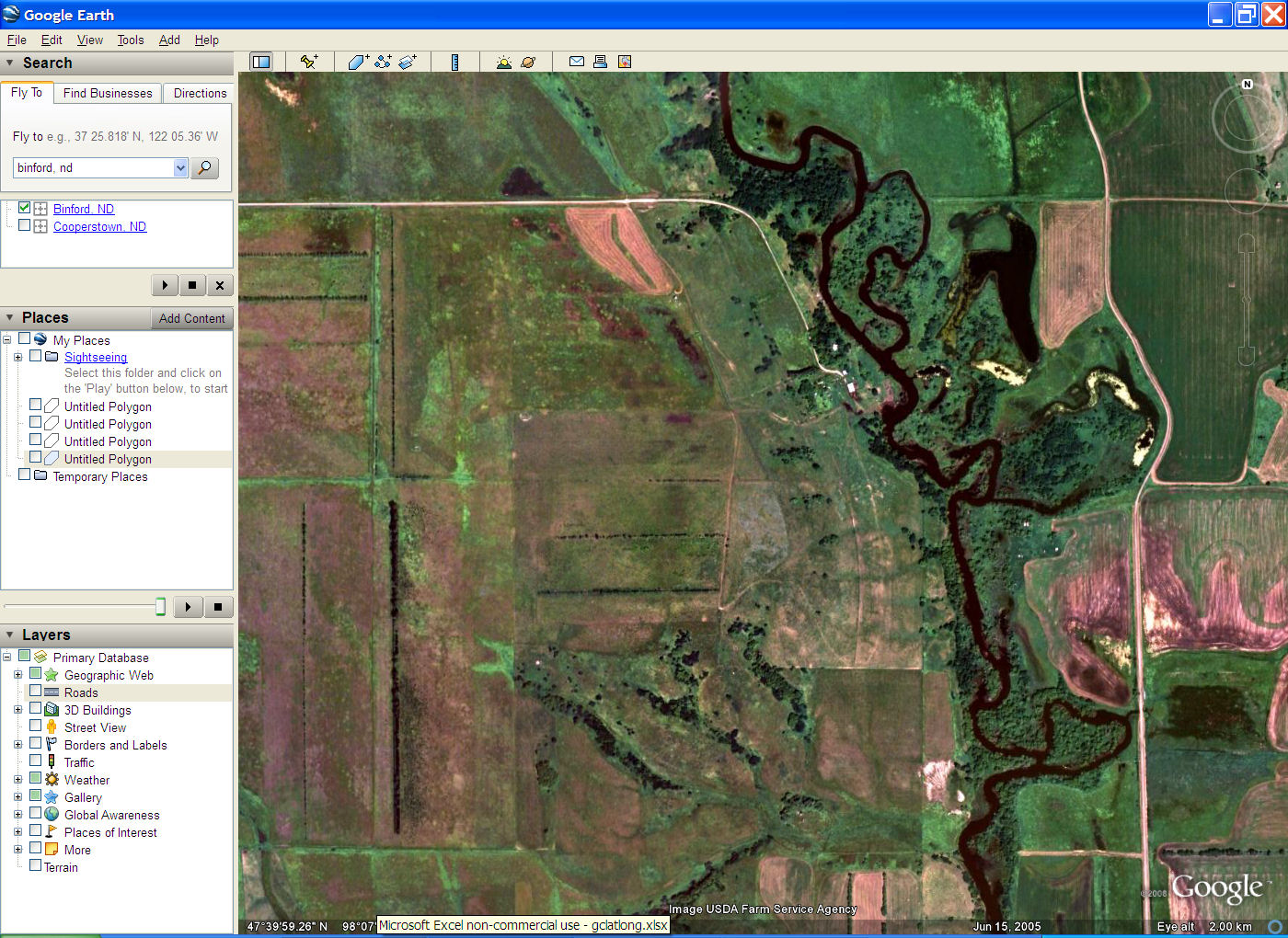Enable the Sightseeing folder checkbox

(x=36, y=356)
